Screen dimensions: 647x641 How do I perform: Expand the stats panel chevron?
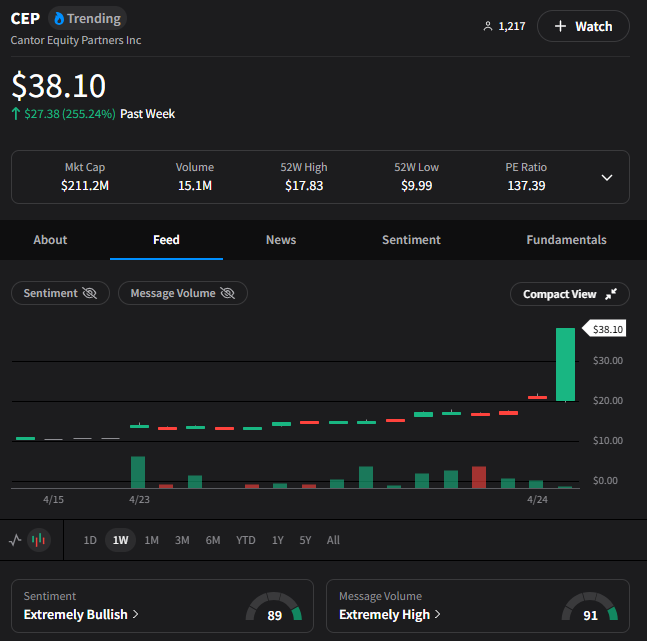(x=607, y=177)
